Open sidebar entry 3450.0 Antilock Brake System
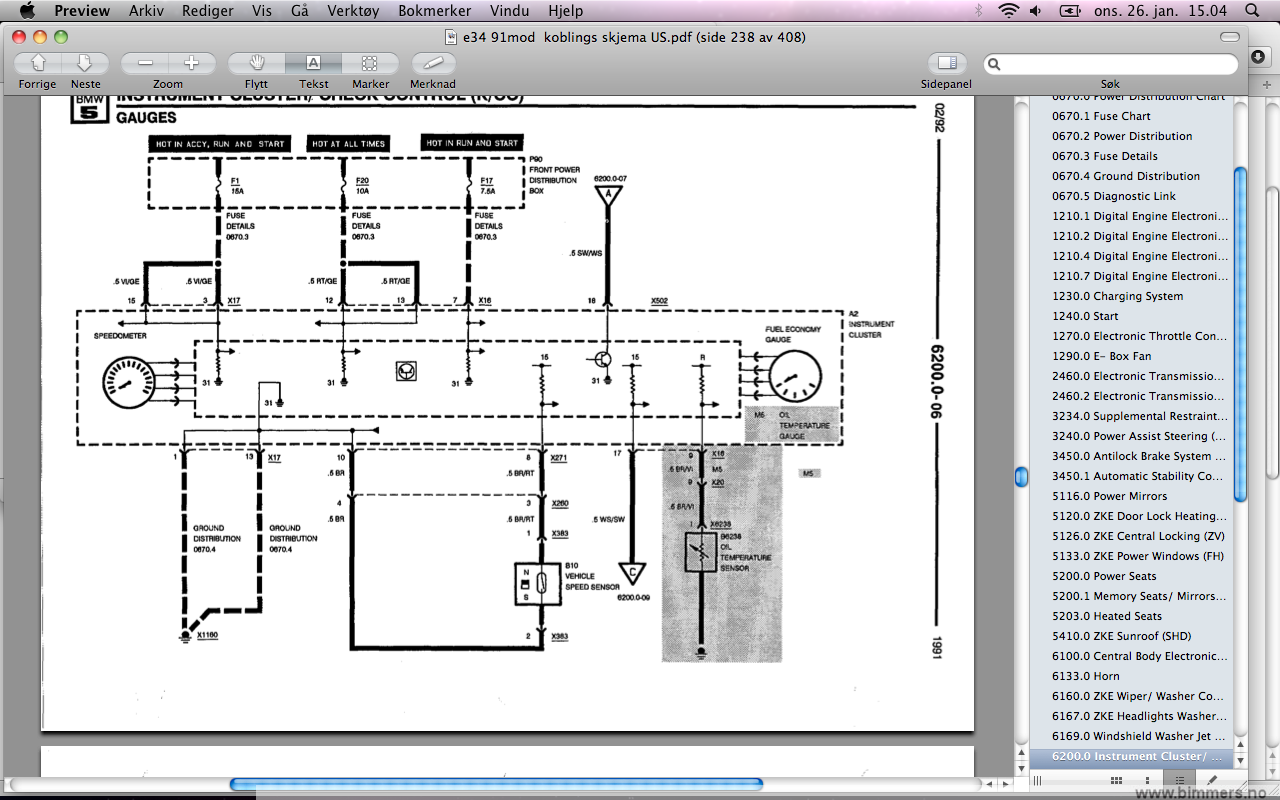1280x800 pixels. coord(1139,456)
